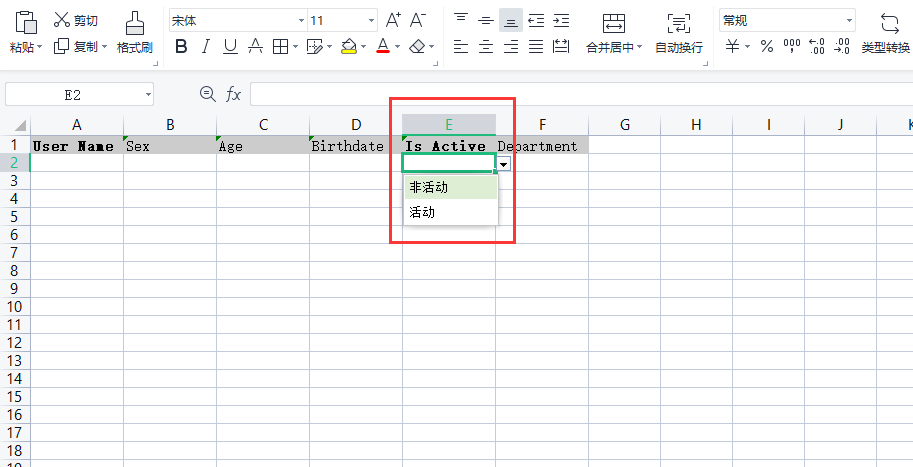Toggle Bold formatting
This screenshot has height=467, width=913.
181,47
